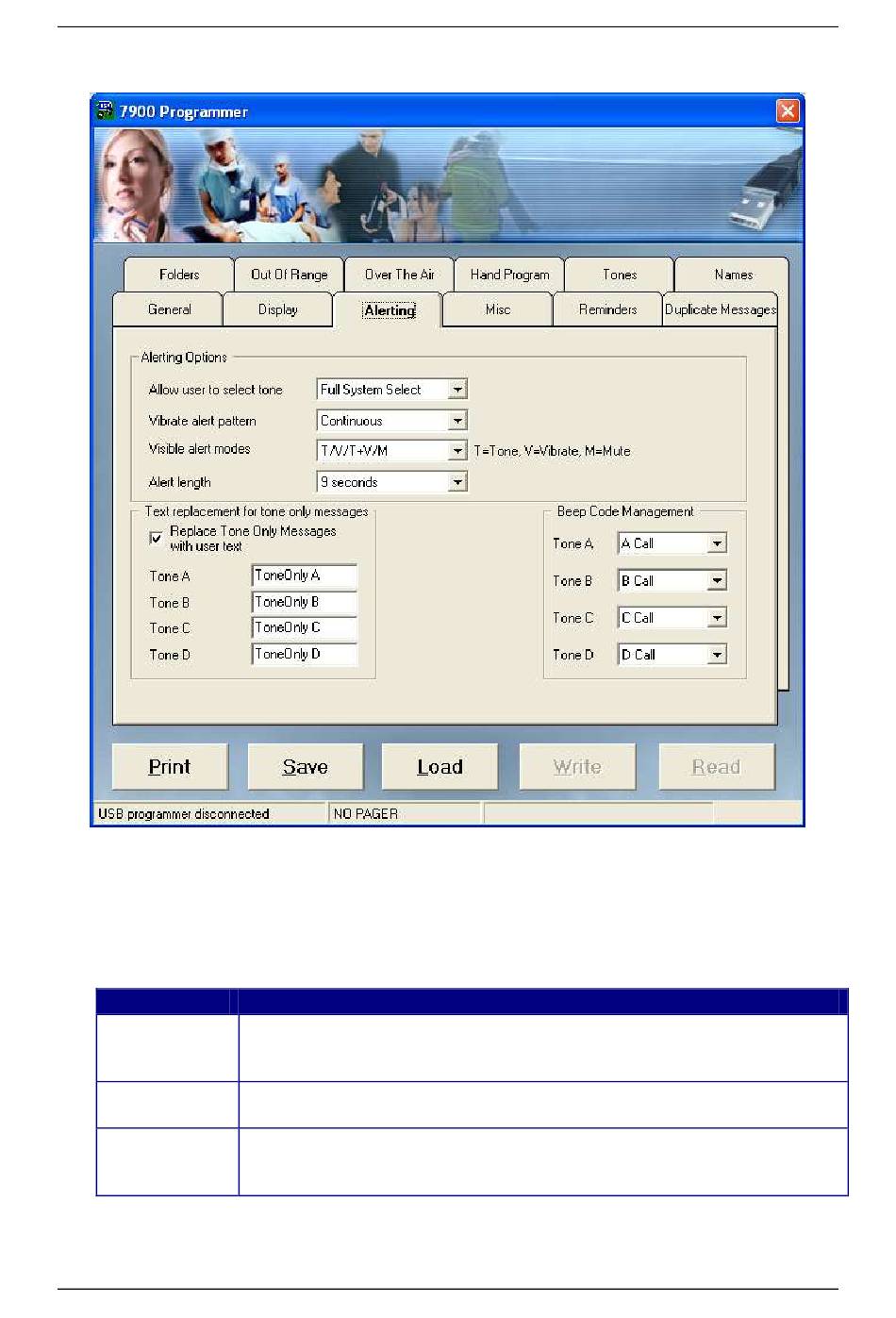Select the Duplicate Messages tab
896x1318 pixels.
point(721,309)
